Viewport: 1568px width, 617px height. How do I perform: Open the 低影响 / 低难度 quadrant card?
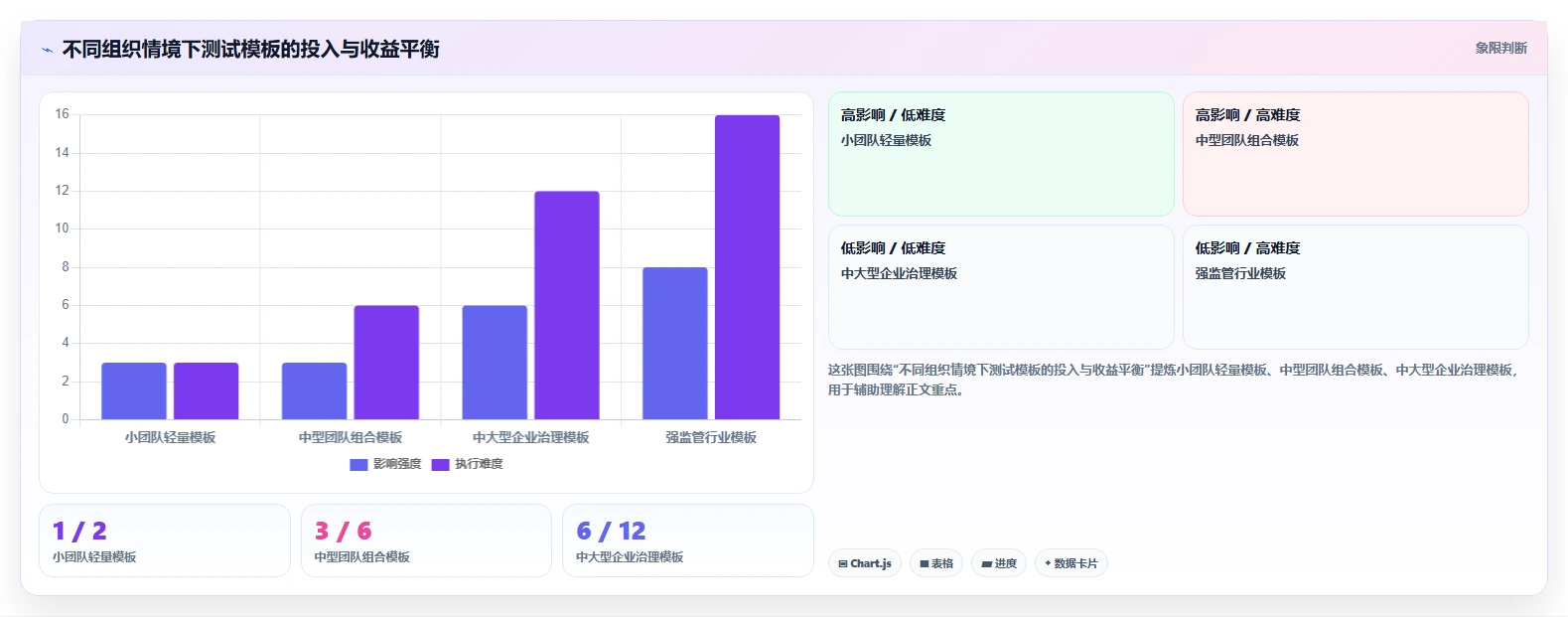(x=1001, y=287)
